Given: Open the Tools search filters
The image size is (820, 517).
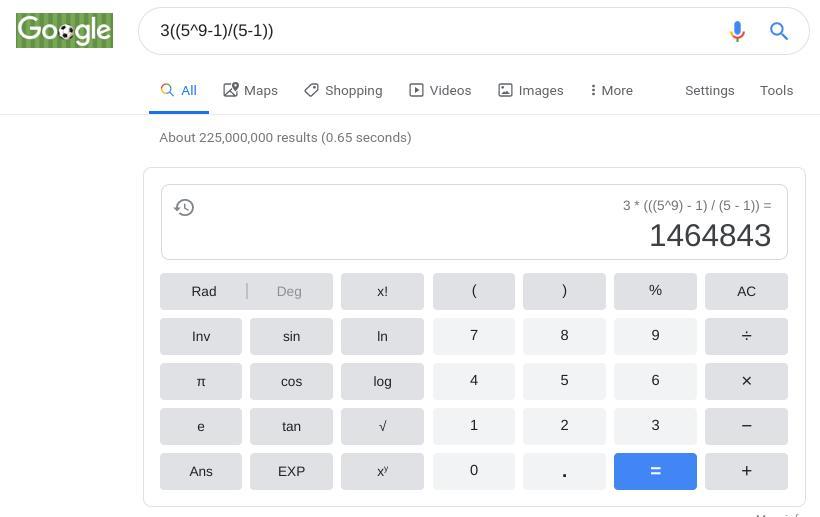Looking at the screenshot, I should coord(776,90).
